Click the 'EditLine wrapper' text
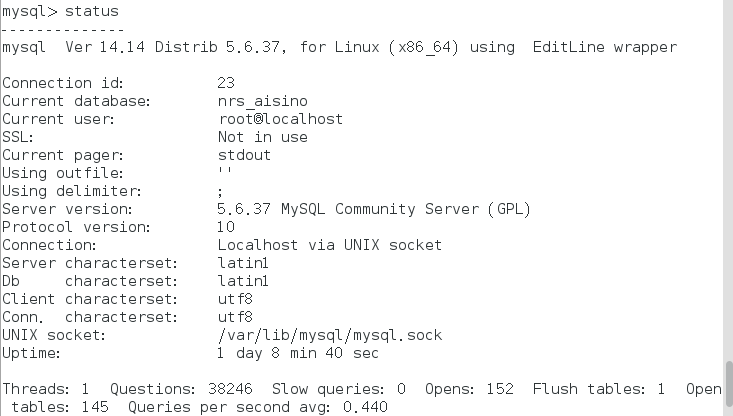 coord(605,47)
